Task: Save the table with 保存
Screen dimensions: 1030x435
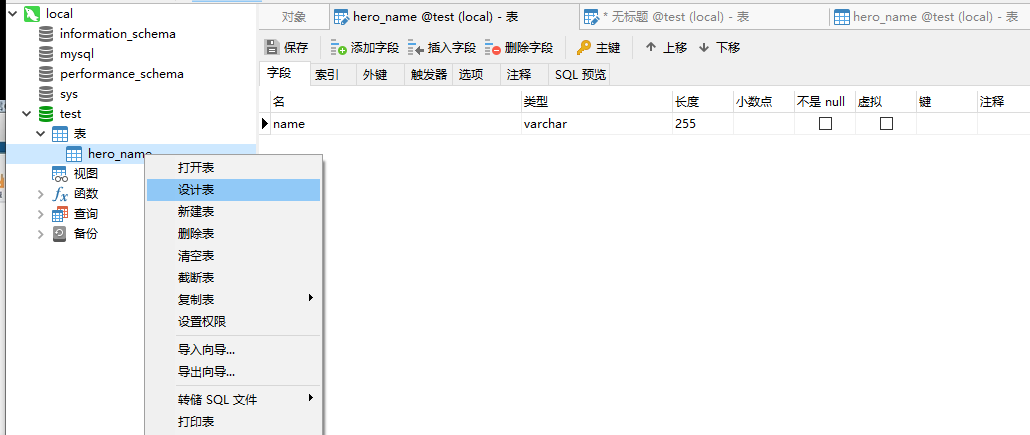Action: [286, 47]
